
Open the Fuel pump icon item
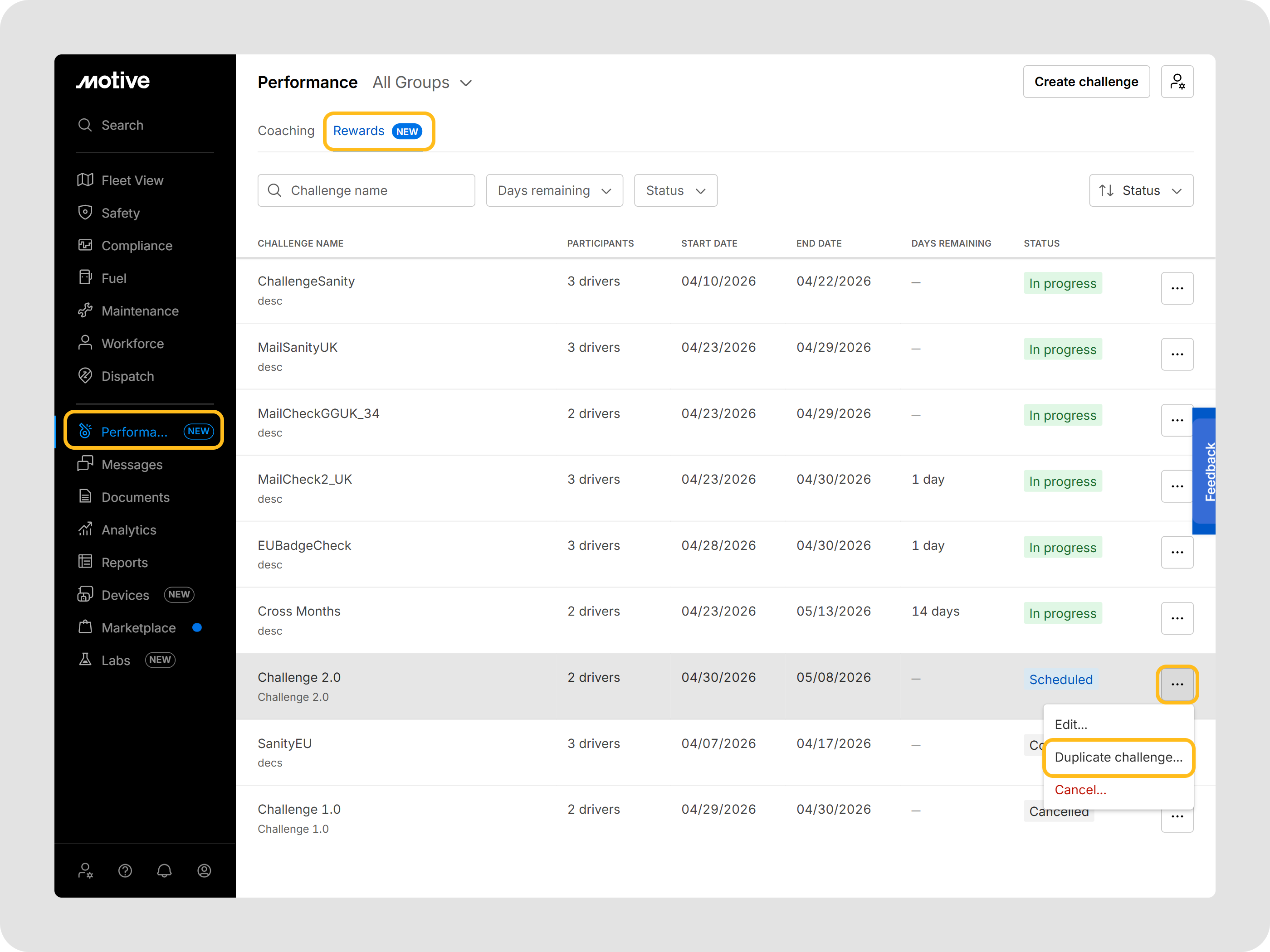(x=85, y=278)
